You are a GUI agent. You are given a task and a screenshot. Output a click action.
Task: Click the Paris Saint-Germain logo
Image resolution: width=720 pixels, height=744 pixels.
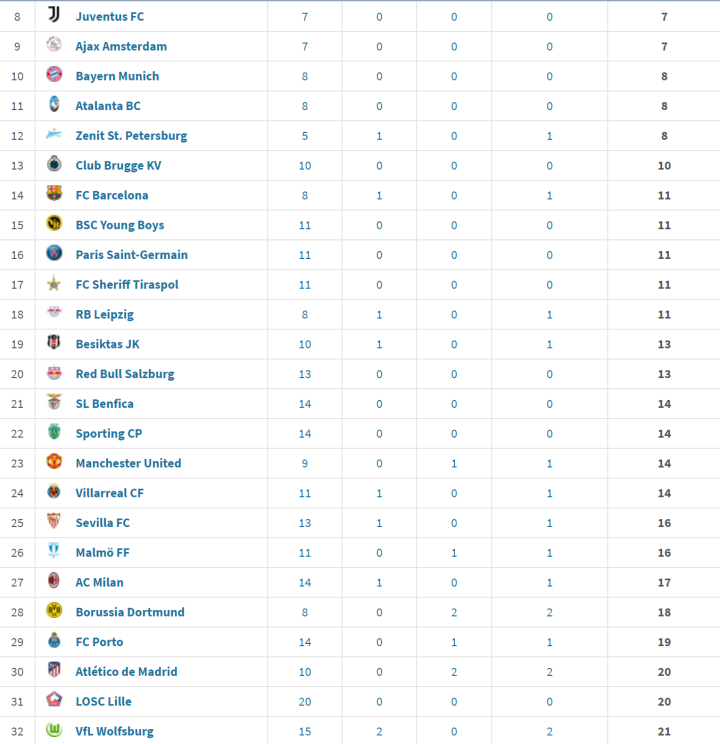54,254
